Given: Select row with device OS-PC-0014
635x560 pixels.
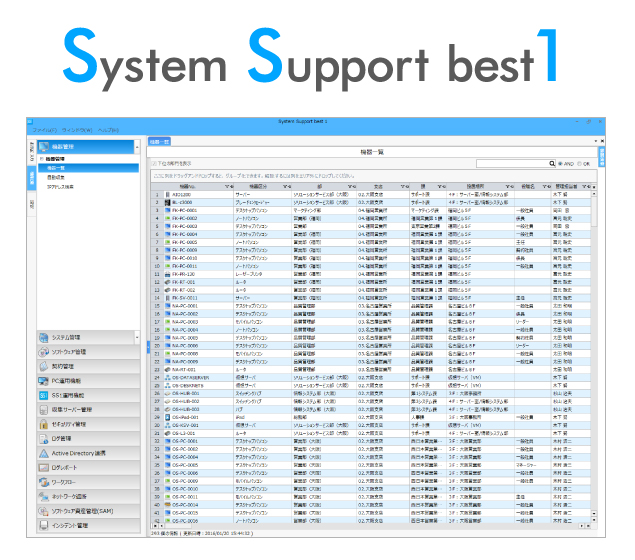Looking at the screenshot, I should 371,505.
